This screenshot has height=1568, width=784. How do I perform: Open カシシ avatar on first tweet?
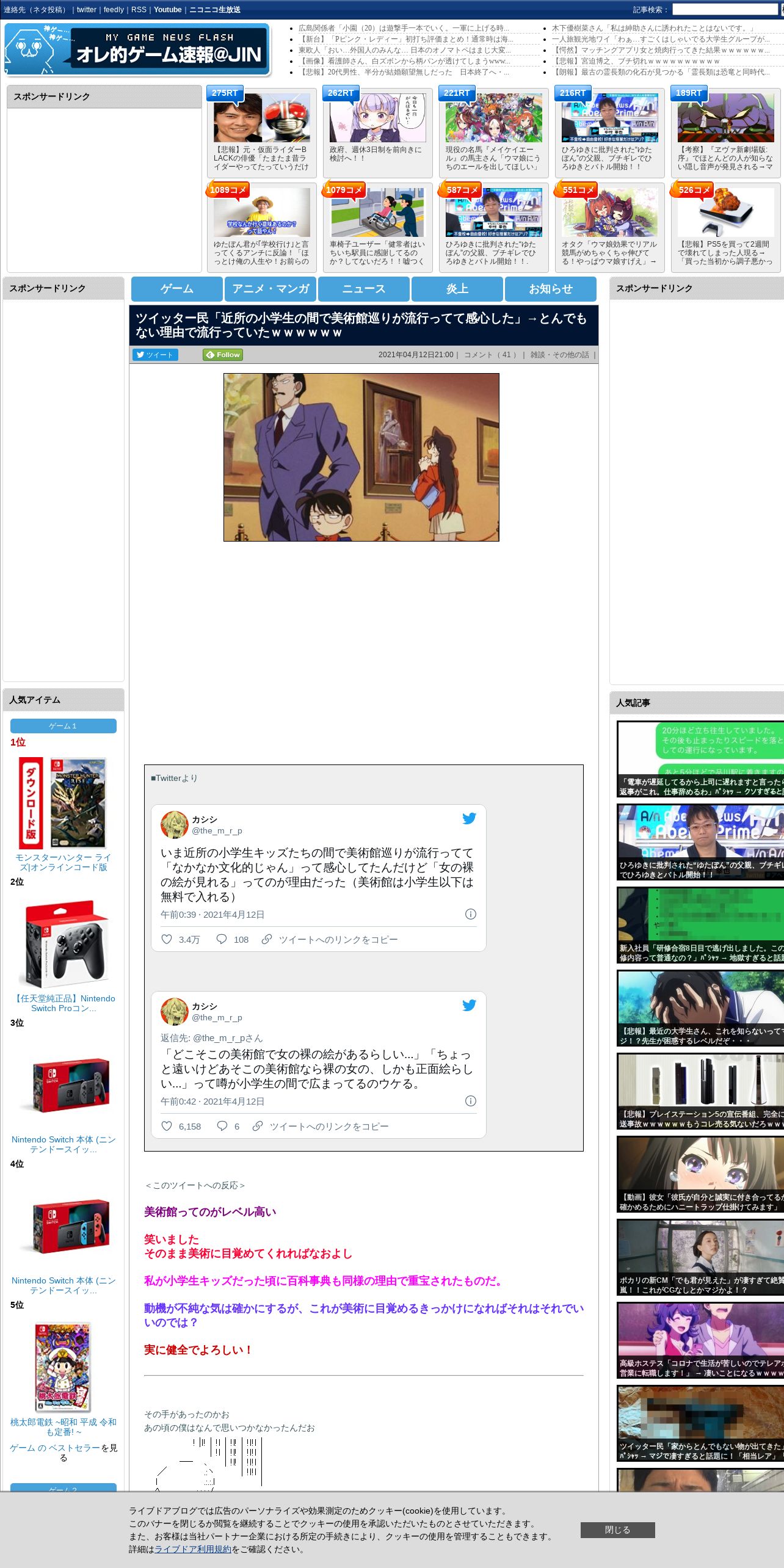pos(174,825)
